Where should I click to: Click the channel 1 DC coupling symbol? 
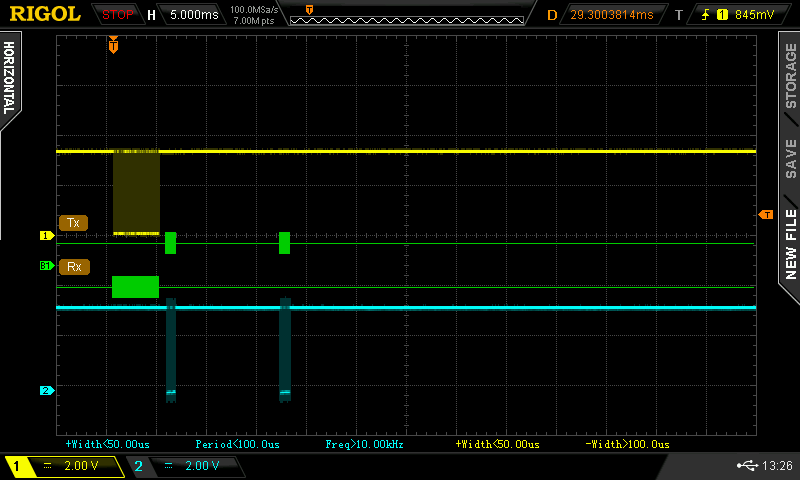(47, 466)
